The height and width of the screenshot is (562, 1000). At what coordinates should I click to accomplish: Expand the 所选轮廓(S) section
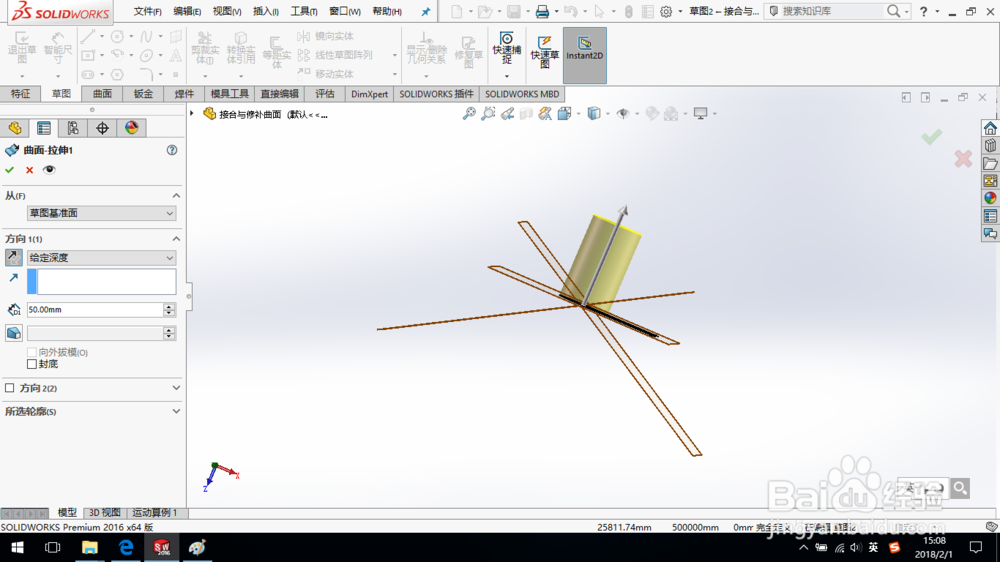point(176,411)
